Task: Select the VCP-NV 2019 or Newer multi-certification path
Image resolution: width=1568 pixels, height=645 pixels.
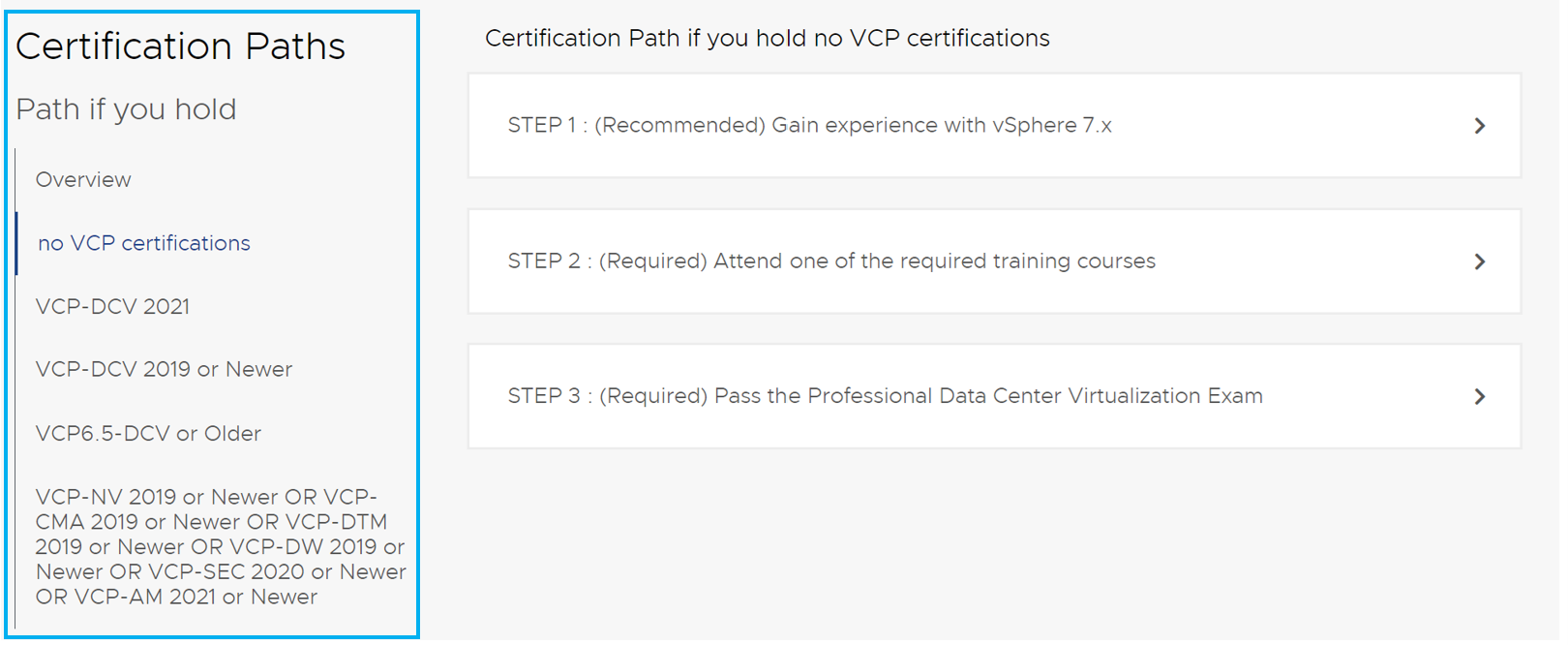Action: pos(220,547)
